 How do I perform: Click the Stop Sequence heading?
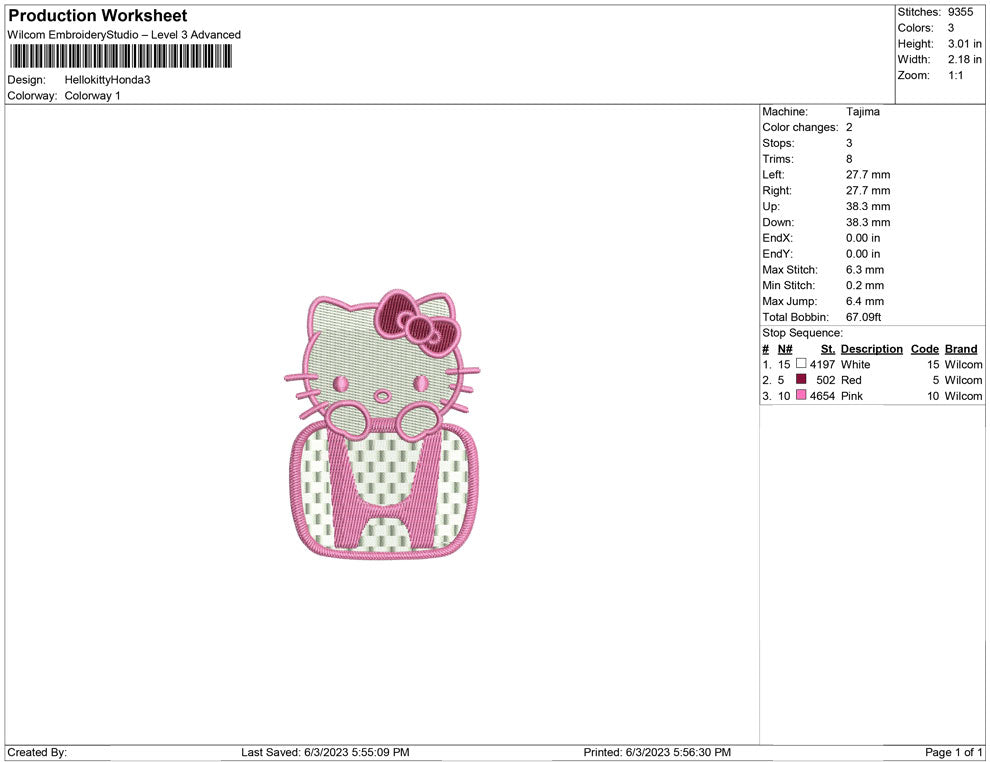(x=802, y=333)
